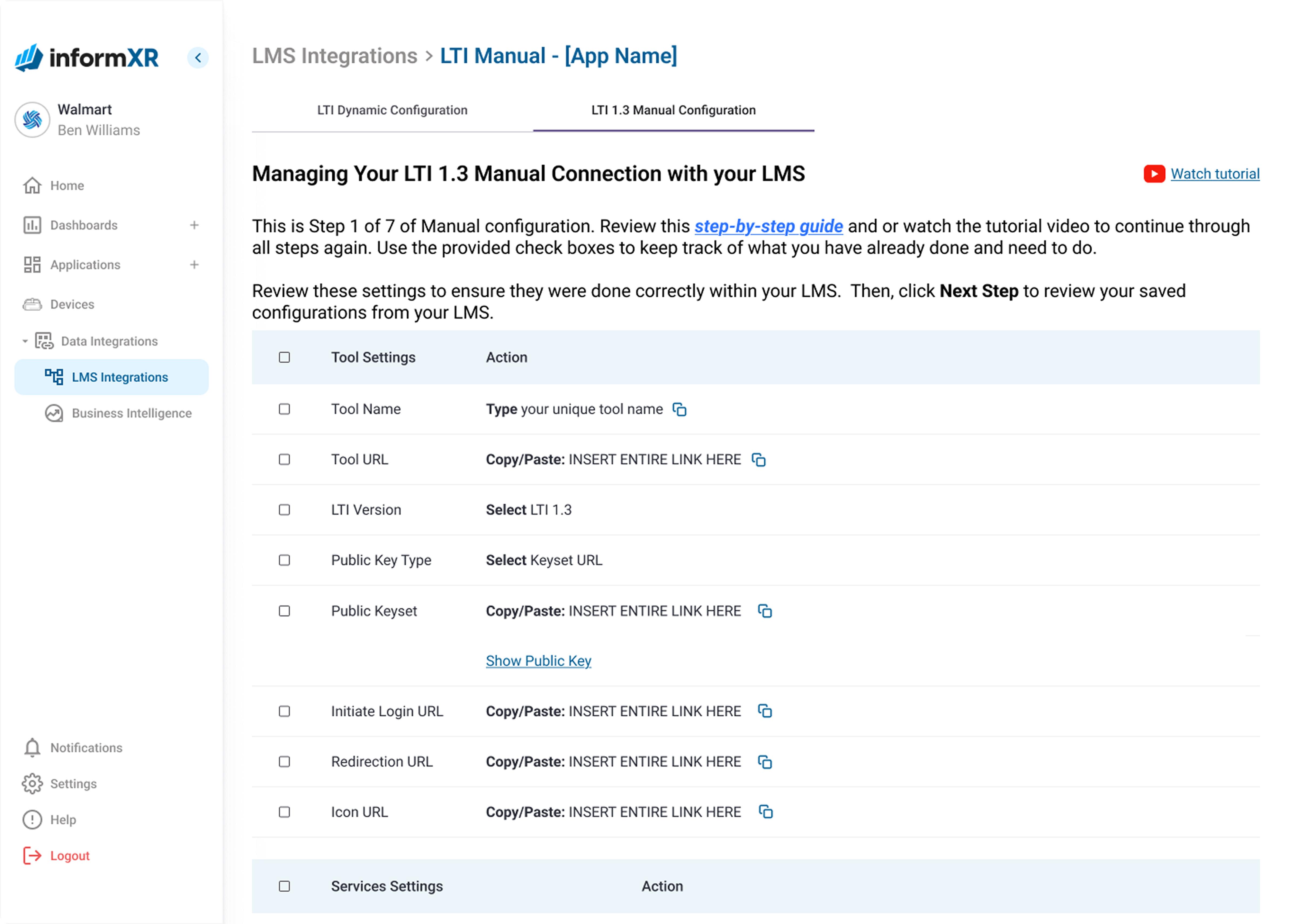Copy the Icon URL link
1296x924 pixels.
click(765, 812)
